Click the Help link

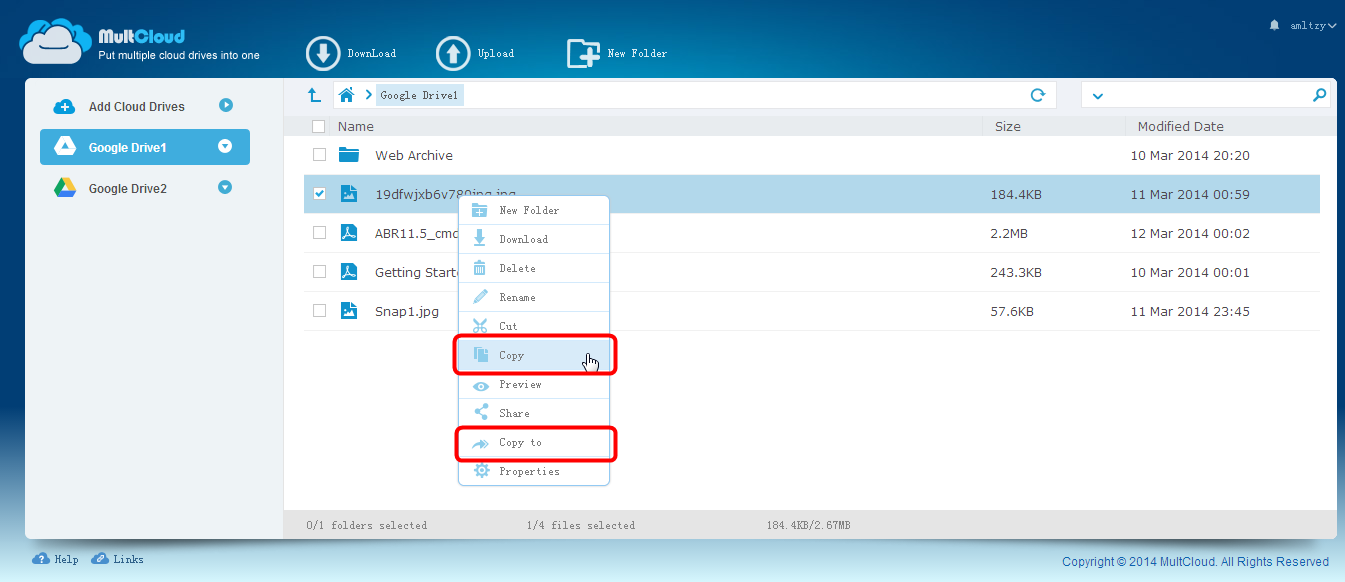67,560
